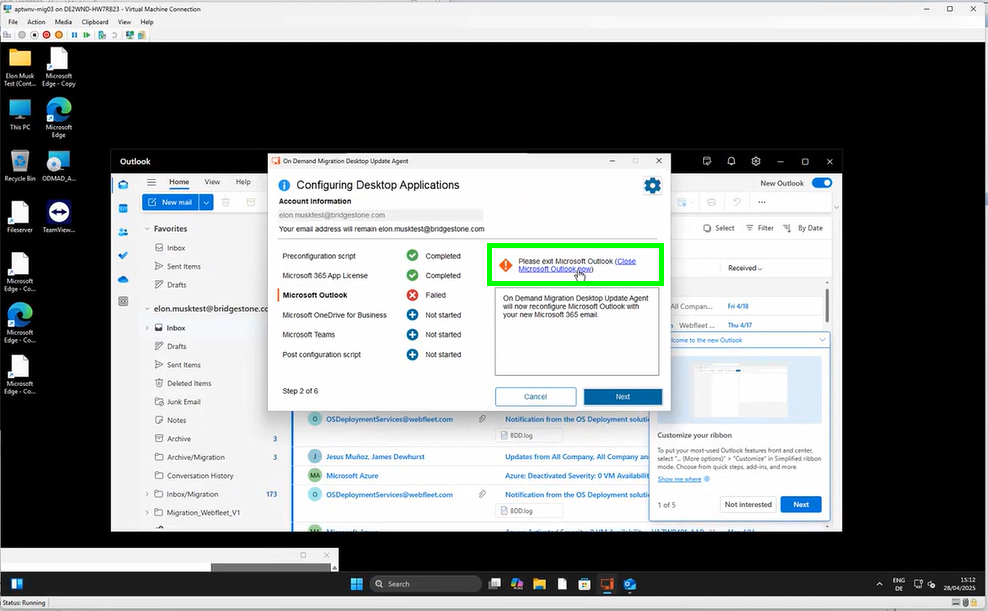This screenshot has width=988, height=611.
Task: Open the Outlook Help tab
Action: (x=243, y=182)
